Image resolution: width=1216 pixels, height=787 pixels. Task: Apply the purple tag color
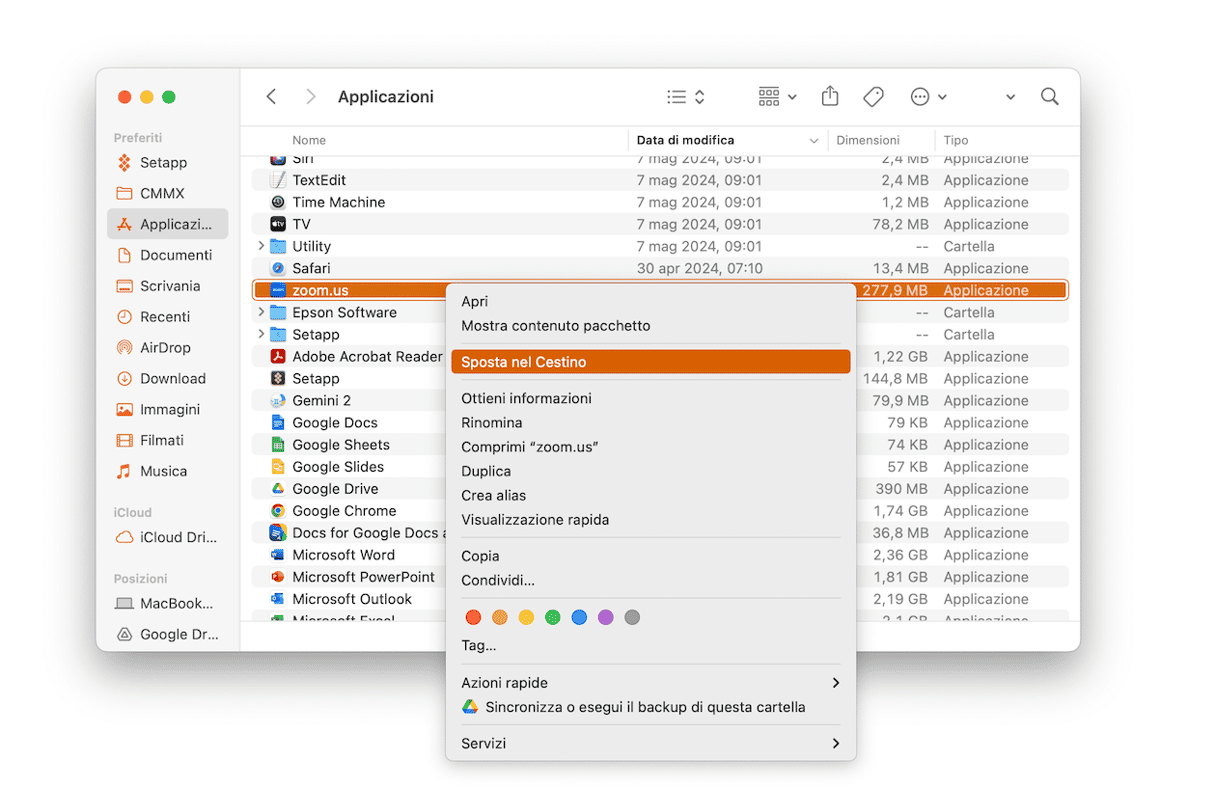606,618
